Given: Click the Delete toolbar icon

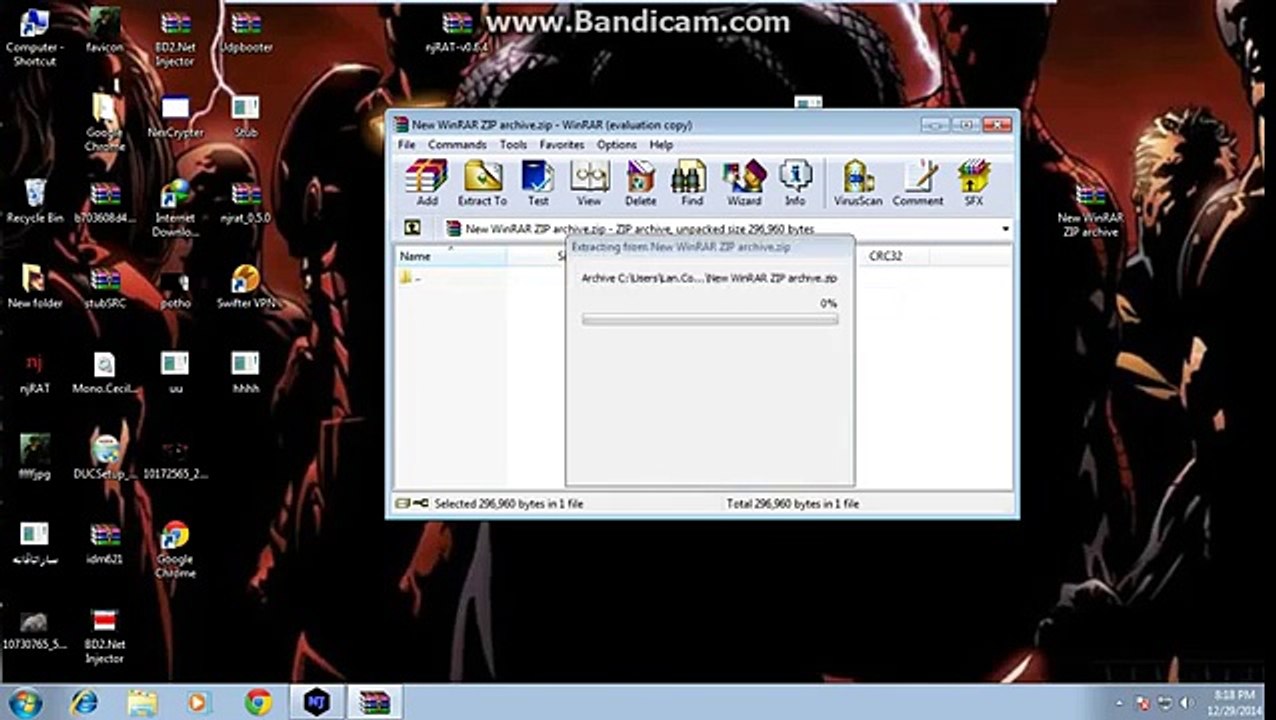Looking at the screenshot, I should (641, 183).
